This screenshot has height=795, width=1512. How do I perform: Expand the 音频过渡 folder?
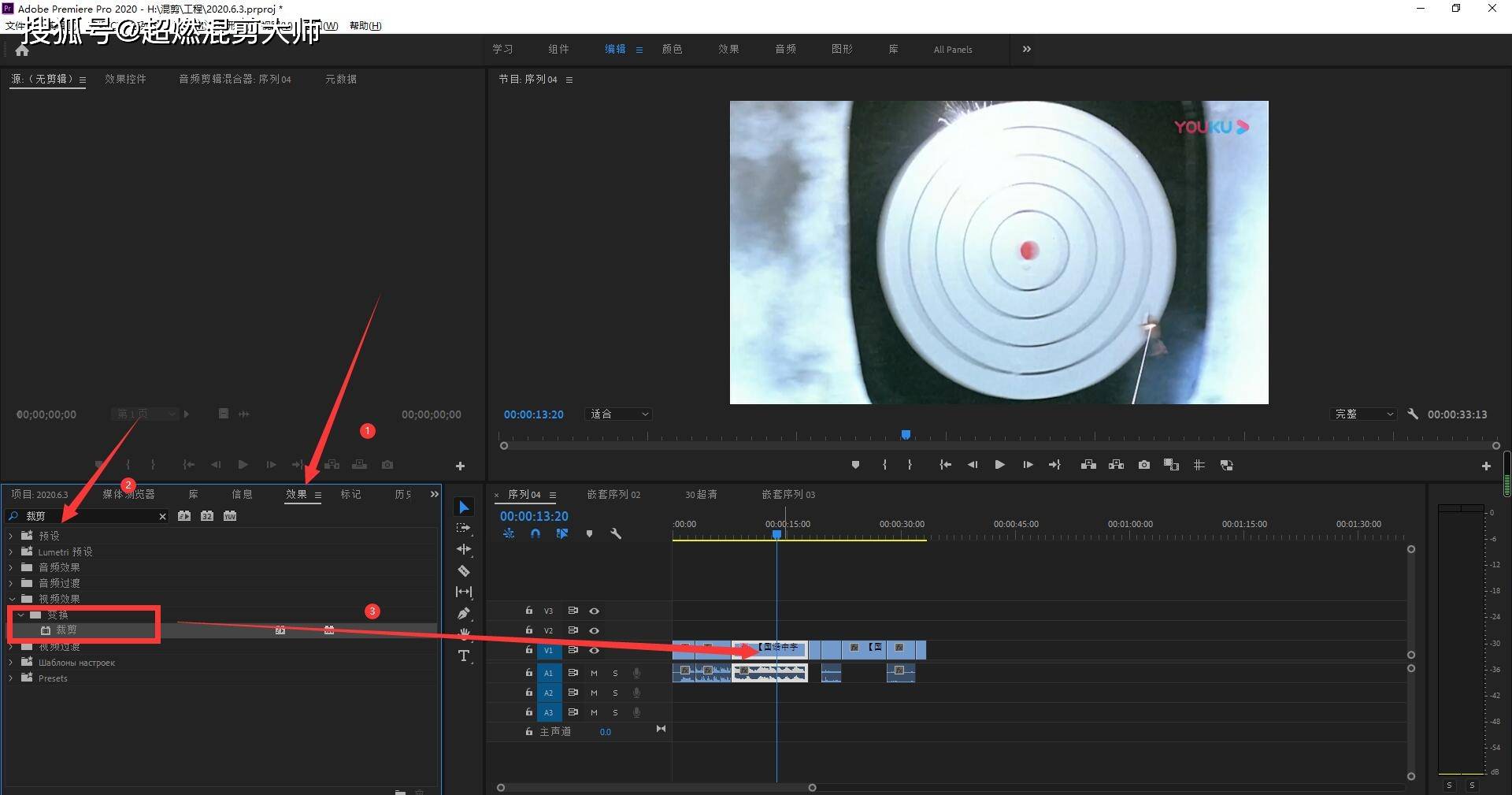click(x=11, y=583)
